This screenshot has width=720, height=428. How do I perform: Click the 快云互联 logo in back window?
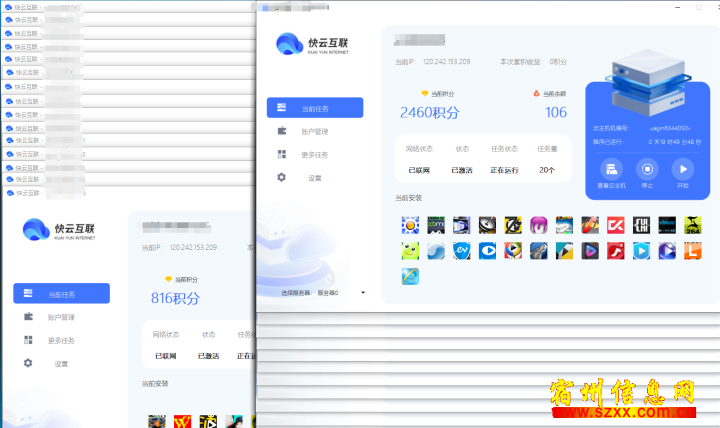click(59, 230)
